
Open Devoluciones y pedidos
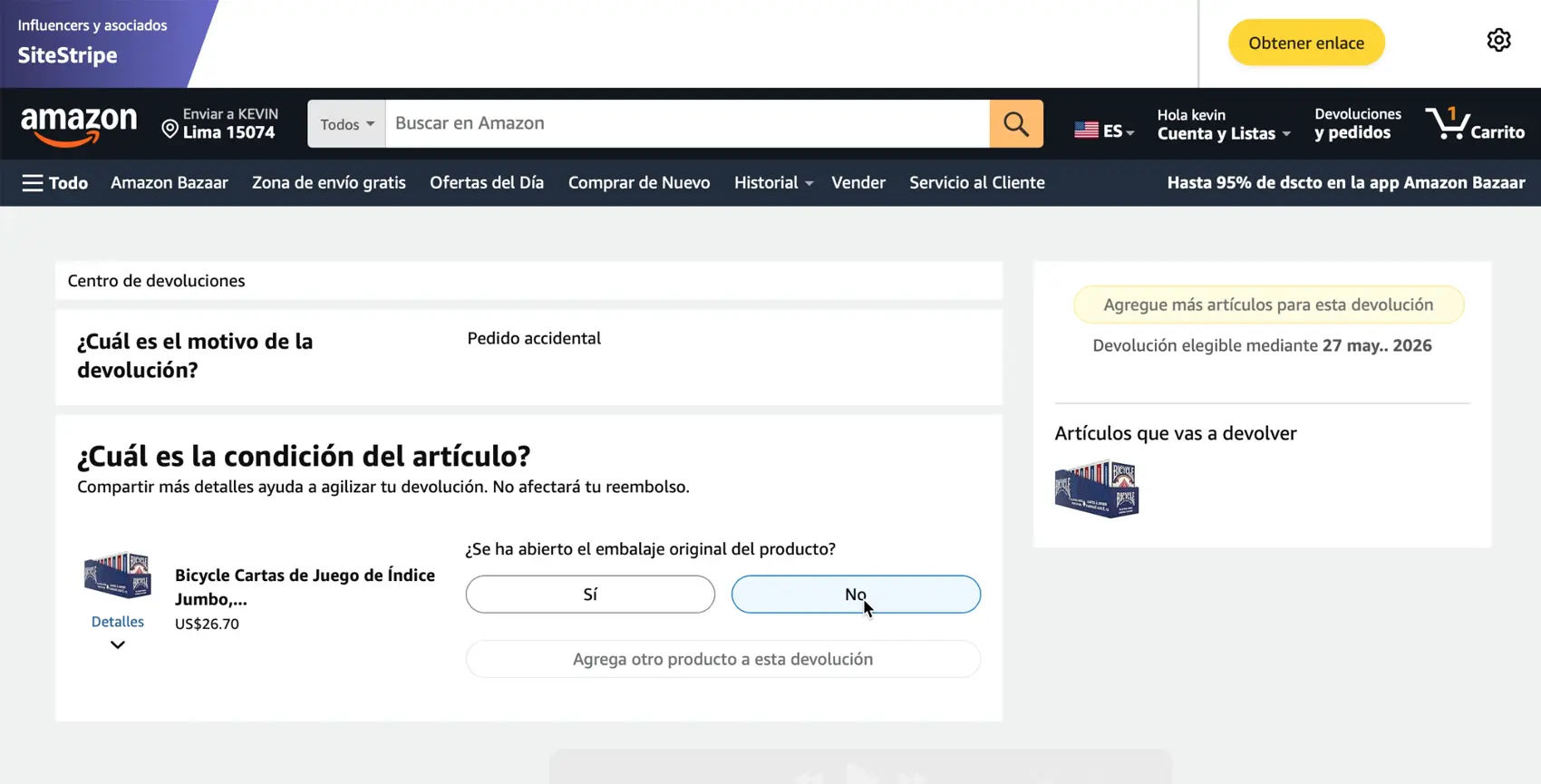click(1357, 123)
